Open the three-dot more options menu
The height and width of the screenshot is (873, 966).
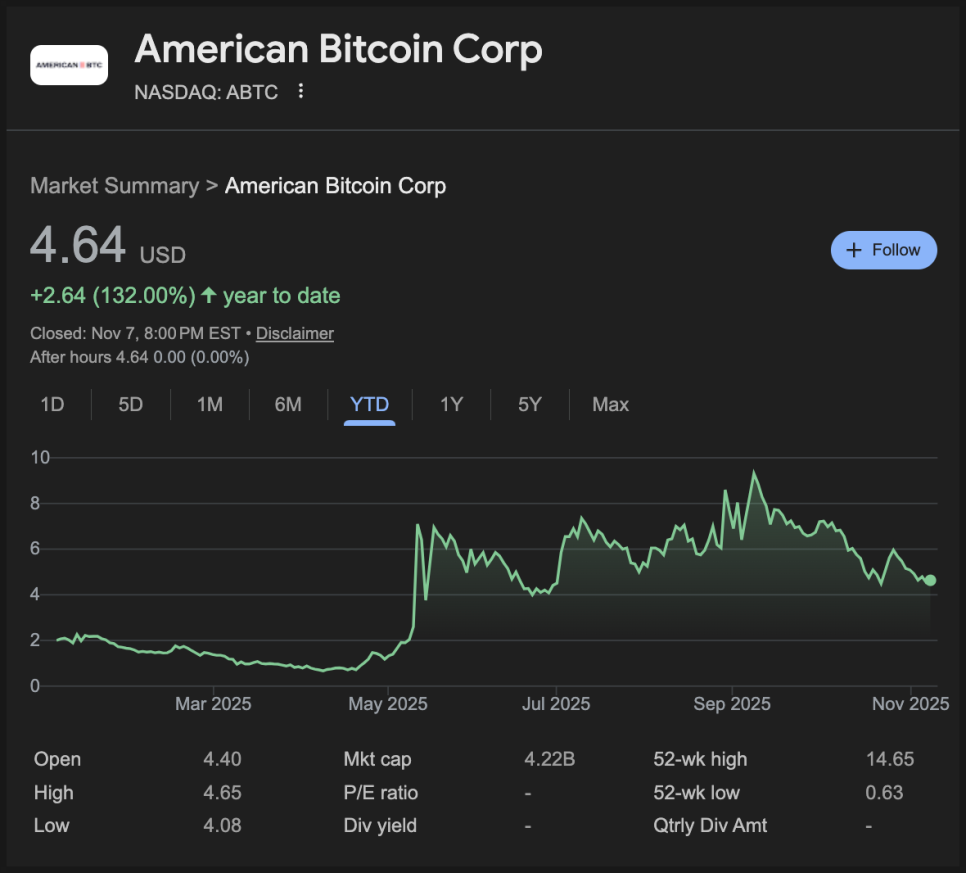click(300, 92)
